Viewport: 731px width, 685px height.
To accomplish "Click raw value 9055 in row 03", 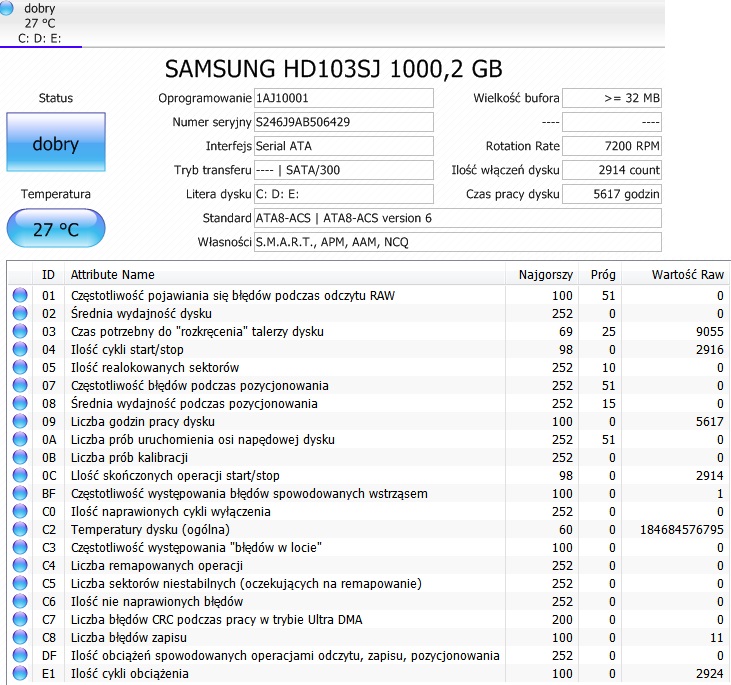I will (x=710, y=332).
